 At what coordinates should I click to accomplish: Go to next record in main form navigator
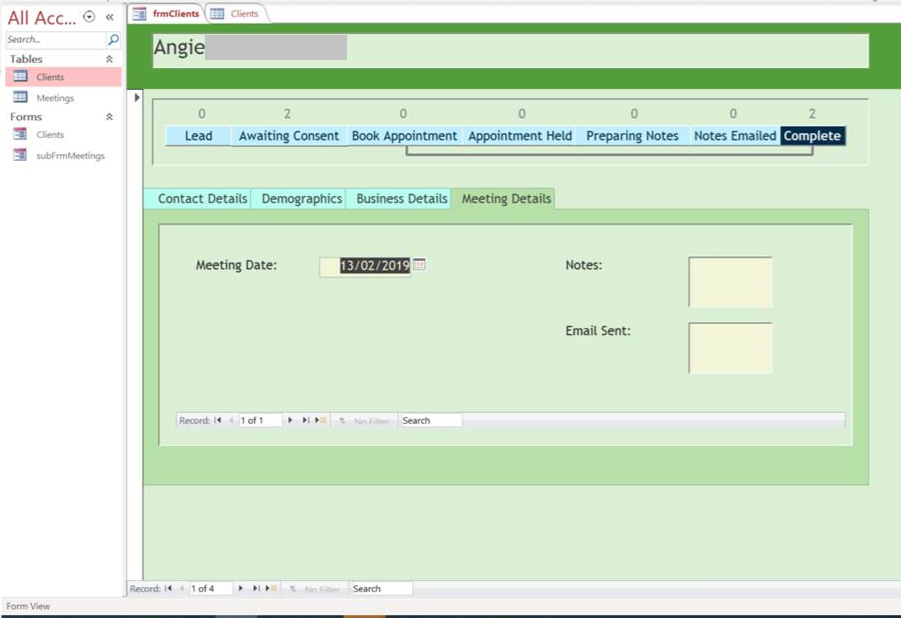241,588
